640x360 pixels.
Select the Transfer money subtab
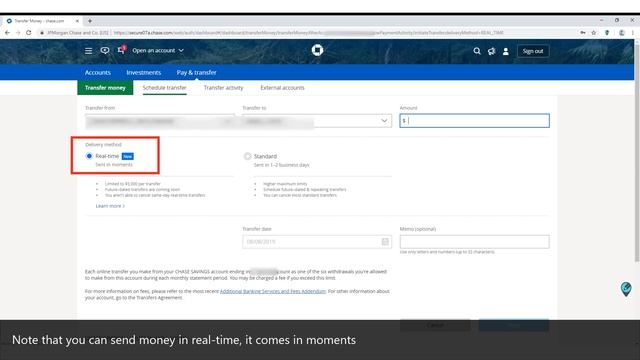(105, 88)
